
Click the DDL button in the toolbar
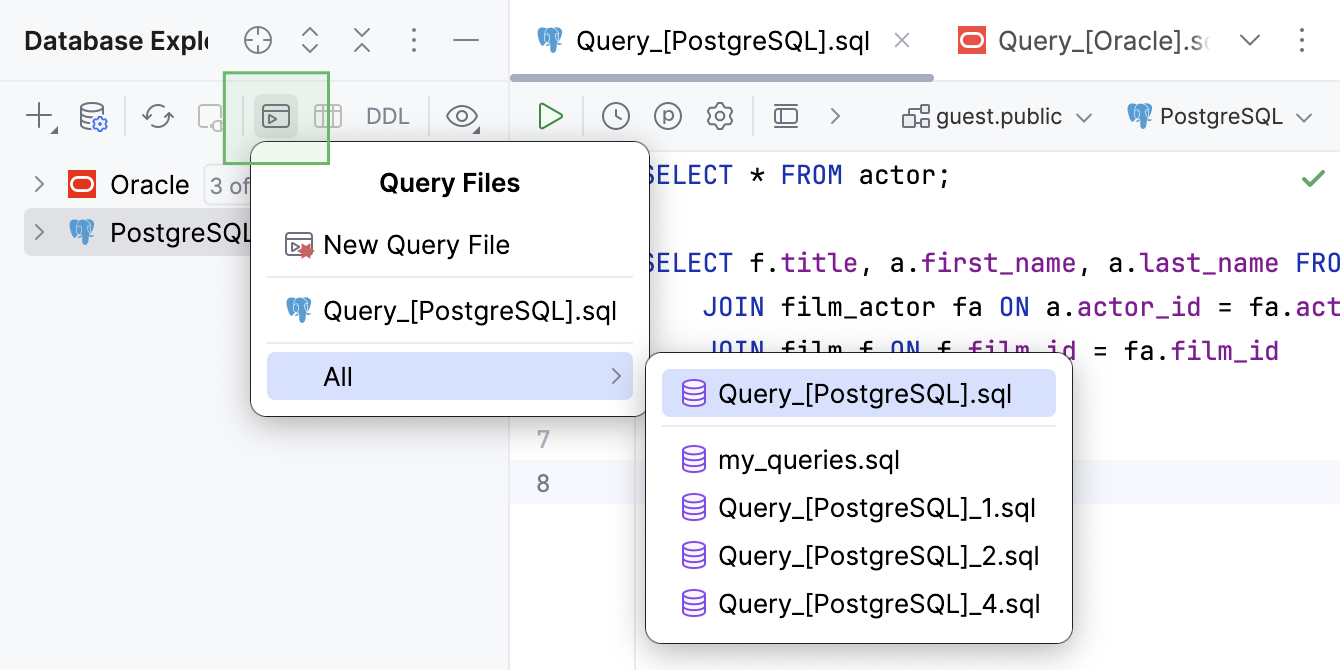coord(387,116)
